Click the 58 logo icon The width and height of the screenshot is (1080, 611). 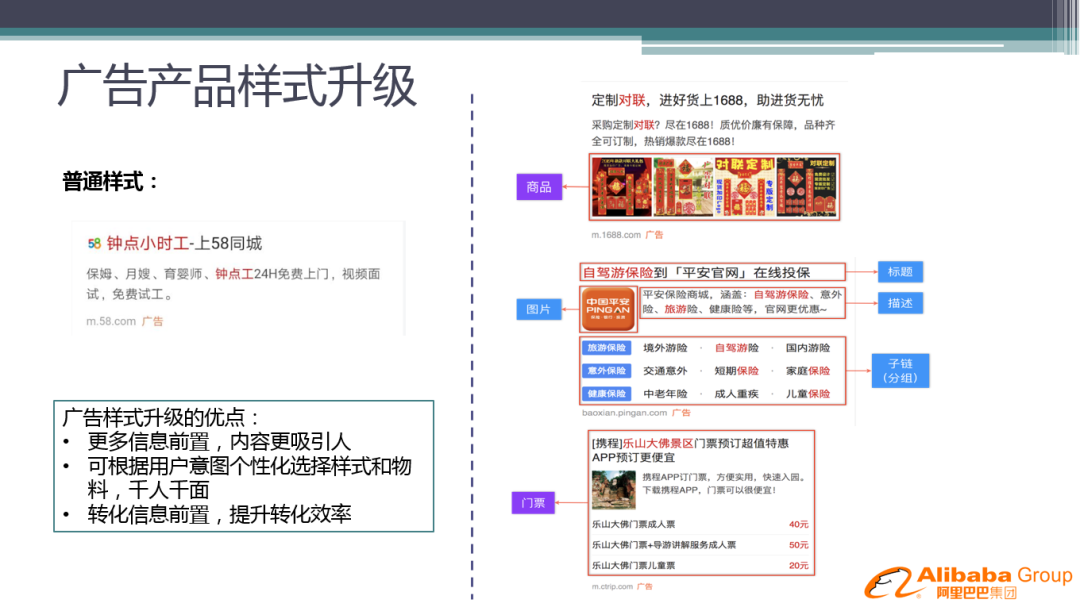pyautogui.click(x=94, y=243)
